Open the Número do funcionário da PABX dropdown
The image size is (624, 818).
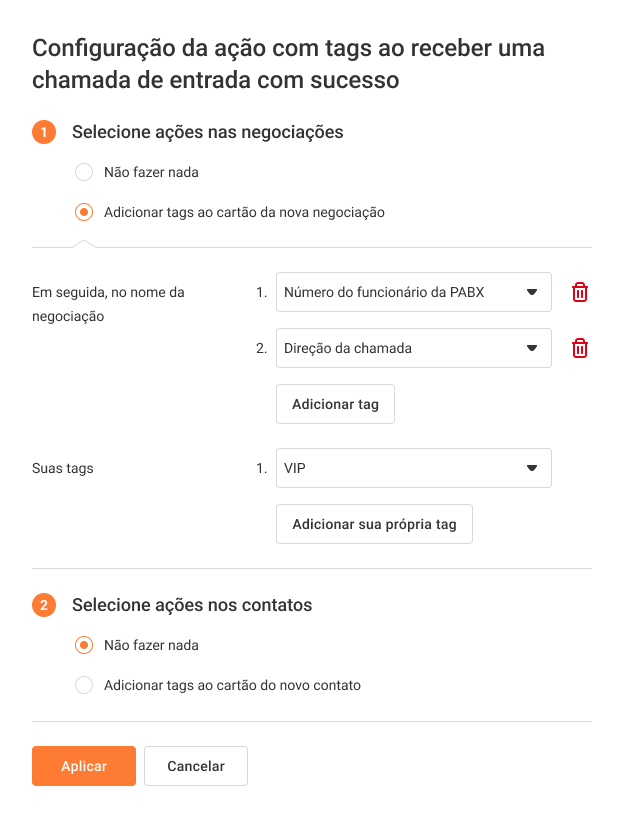pyautogui.click(x=414, y=292)
